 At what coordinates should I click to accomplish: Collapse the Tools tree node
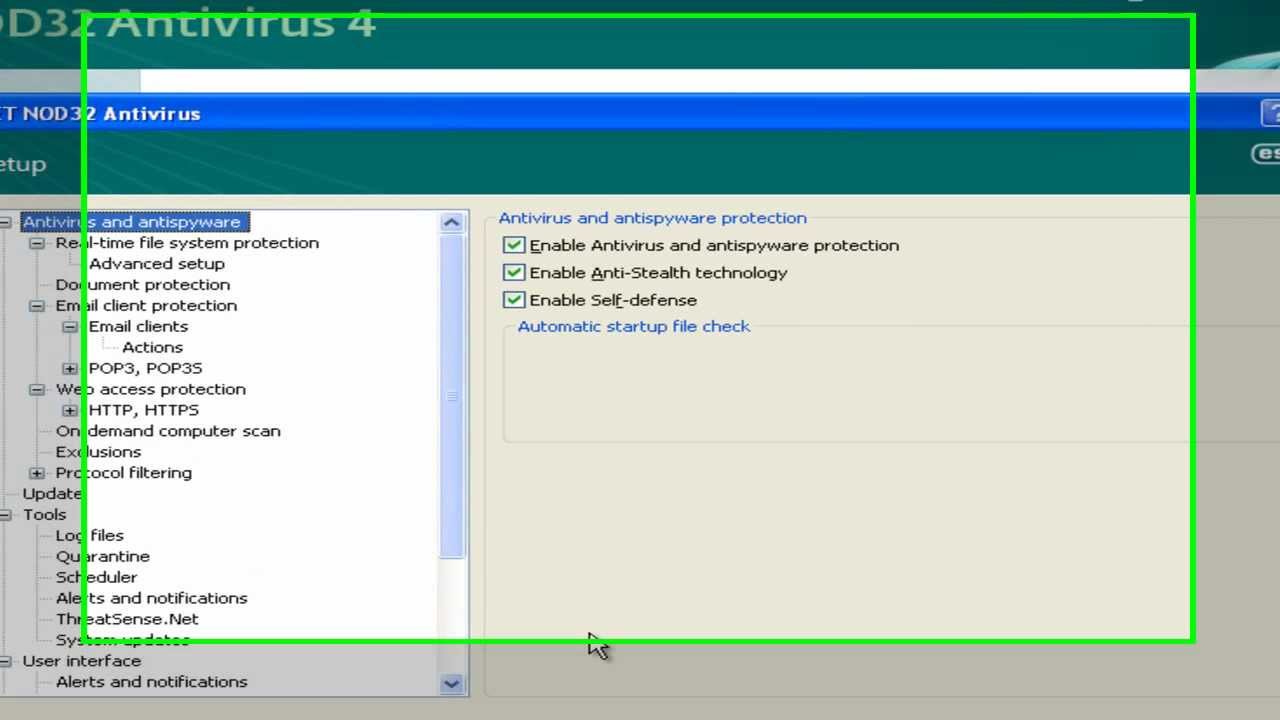point(5,515)
